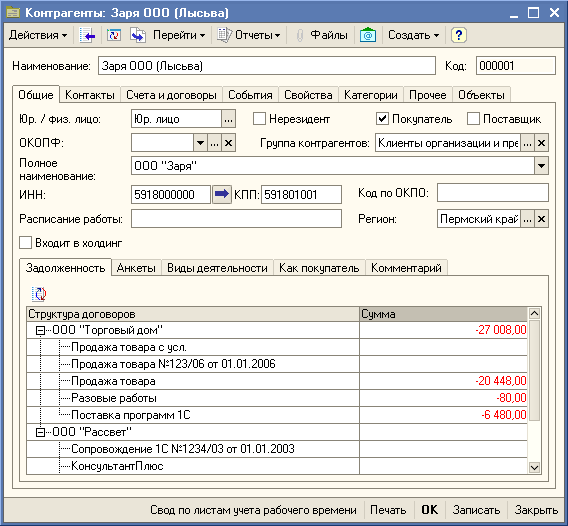Collapse the ООО "Торговый дом" tree node
This screenshot has height=526, width=568.
(x=41, y=330)
